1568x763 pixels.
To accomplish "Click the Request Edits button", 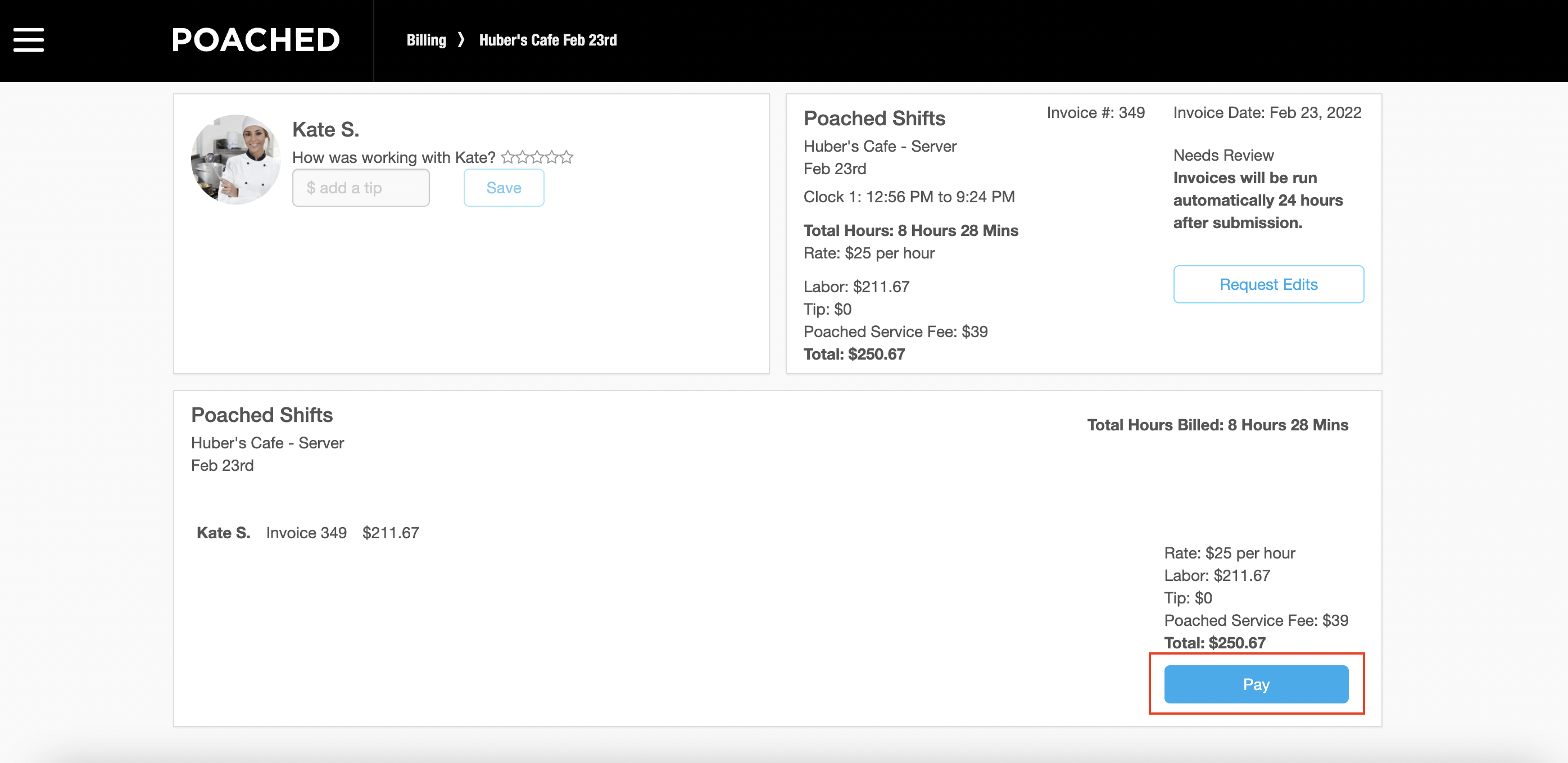I will tap(1268, 284).
